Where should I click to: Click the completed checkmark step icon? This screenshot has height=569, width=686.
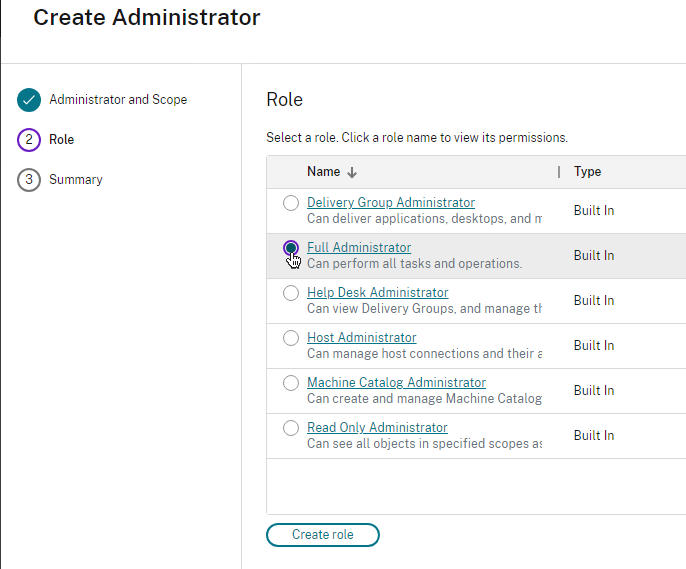29,100
